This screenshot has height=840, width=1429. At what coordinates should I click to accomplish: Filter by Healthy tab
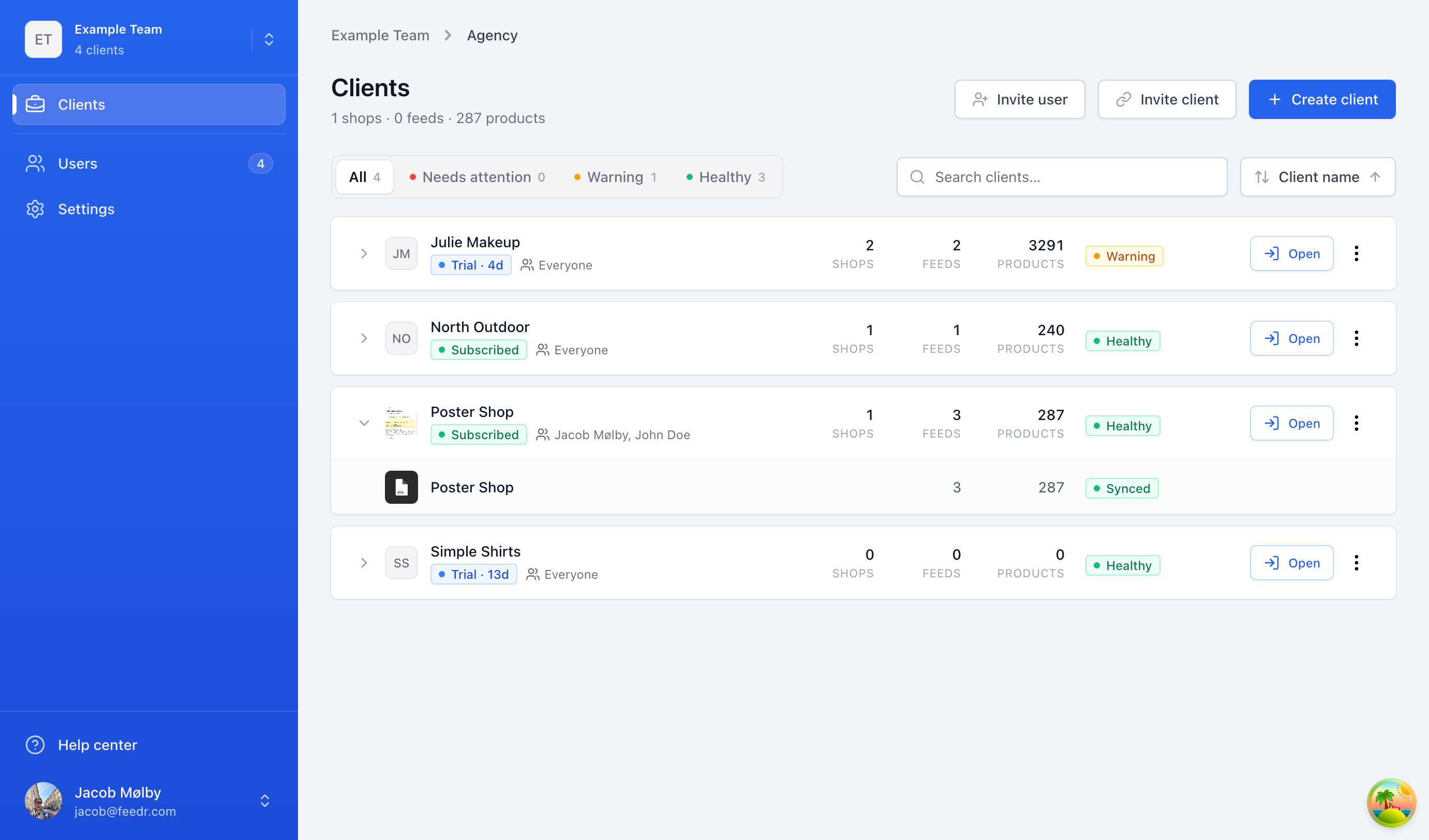click(725, 177)
